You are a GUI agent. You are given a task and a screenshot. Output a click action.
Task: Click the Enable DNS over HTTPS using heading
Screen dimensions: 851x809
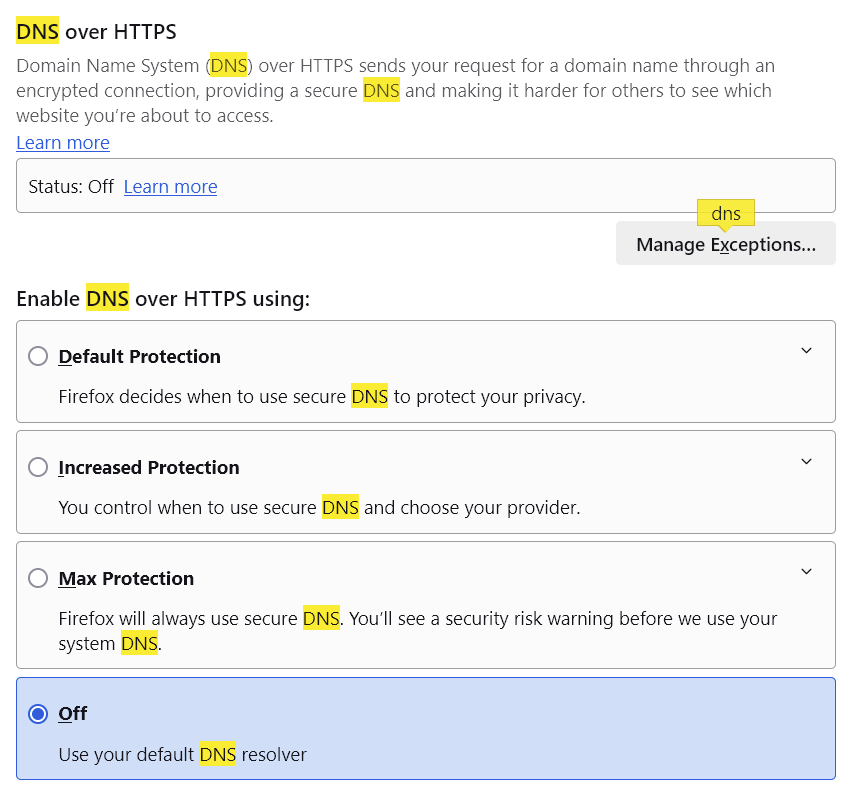[163, 298]
